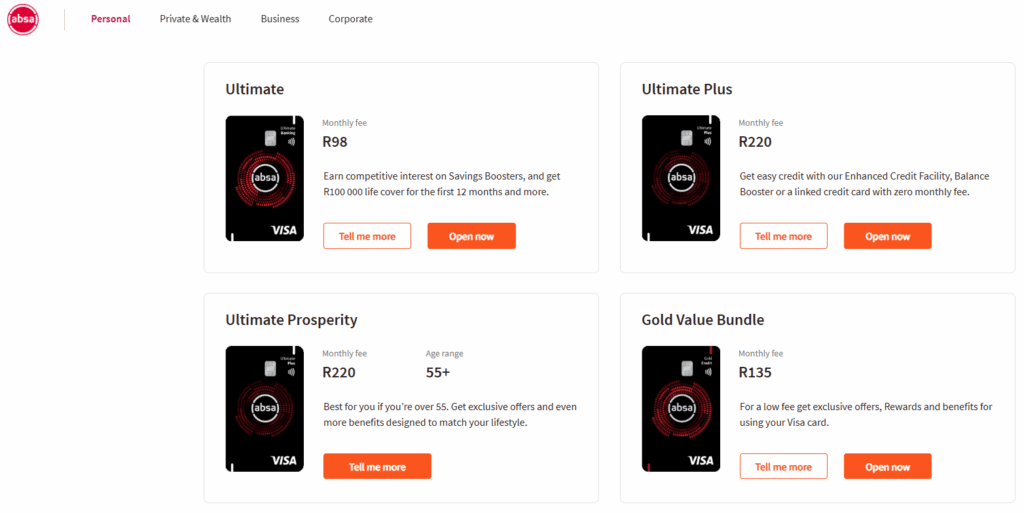Tell me more about Ultimate account
This screenshot has width=1024, height=513.
click(x=367, y=236)
